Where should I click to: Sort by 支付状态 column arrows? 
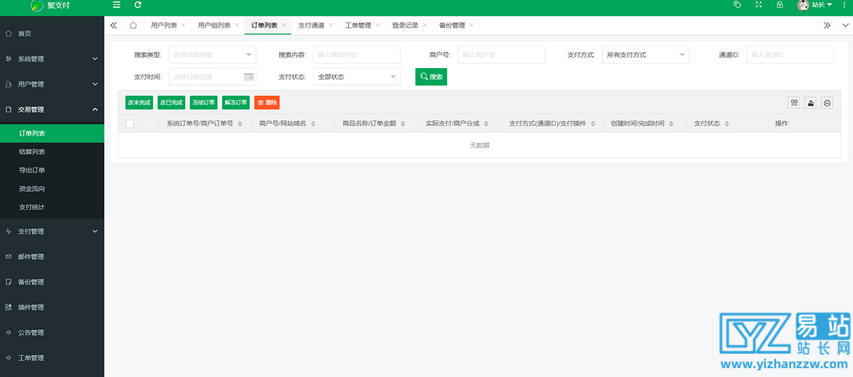point(727,124)
